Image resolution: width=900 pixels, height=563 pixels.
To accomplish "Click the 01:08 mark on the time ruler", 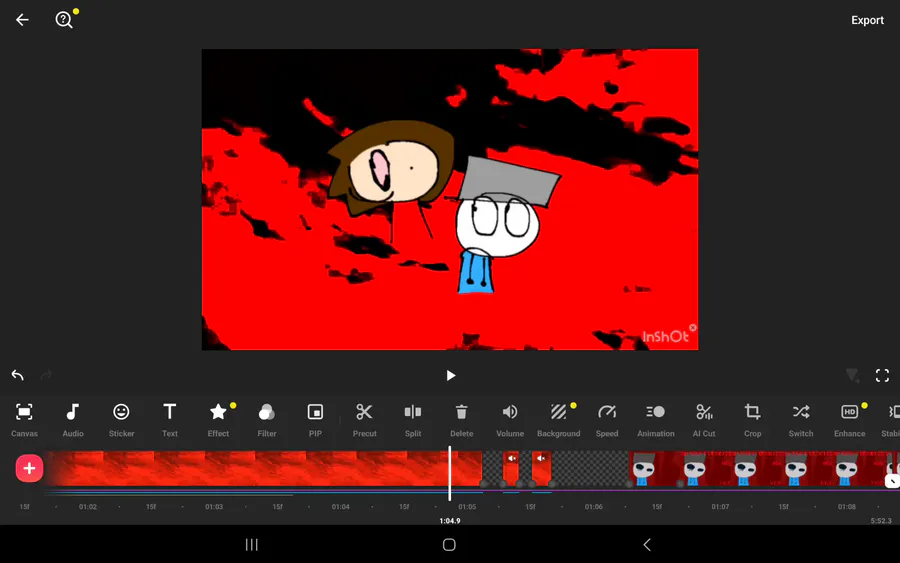I will click(x=846, y=507).
